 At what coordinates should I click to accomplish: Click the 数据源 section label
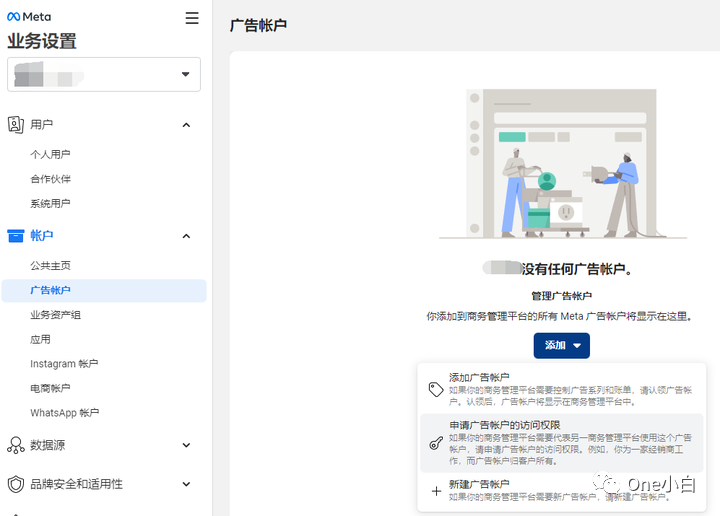[x=47, y=445]
